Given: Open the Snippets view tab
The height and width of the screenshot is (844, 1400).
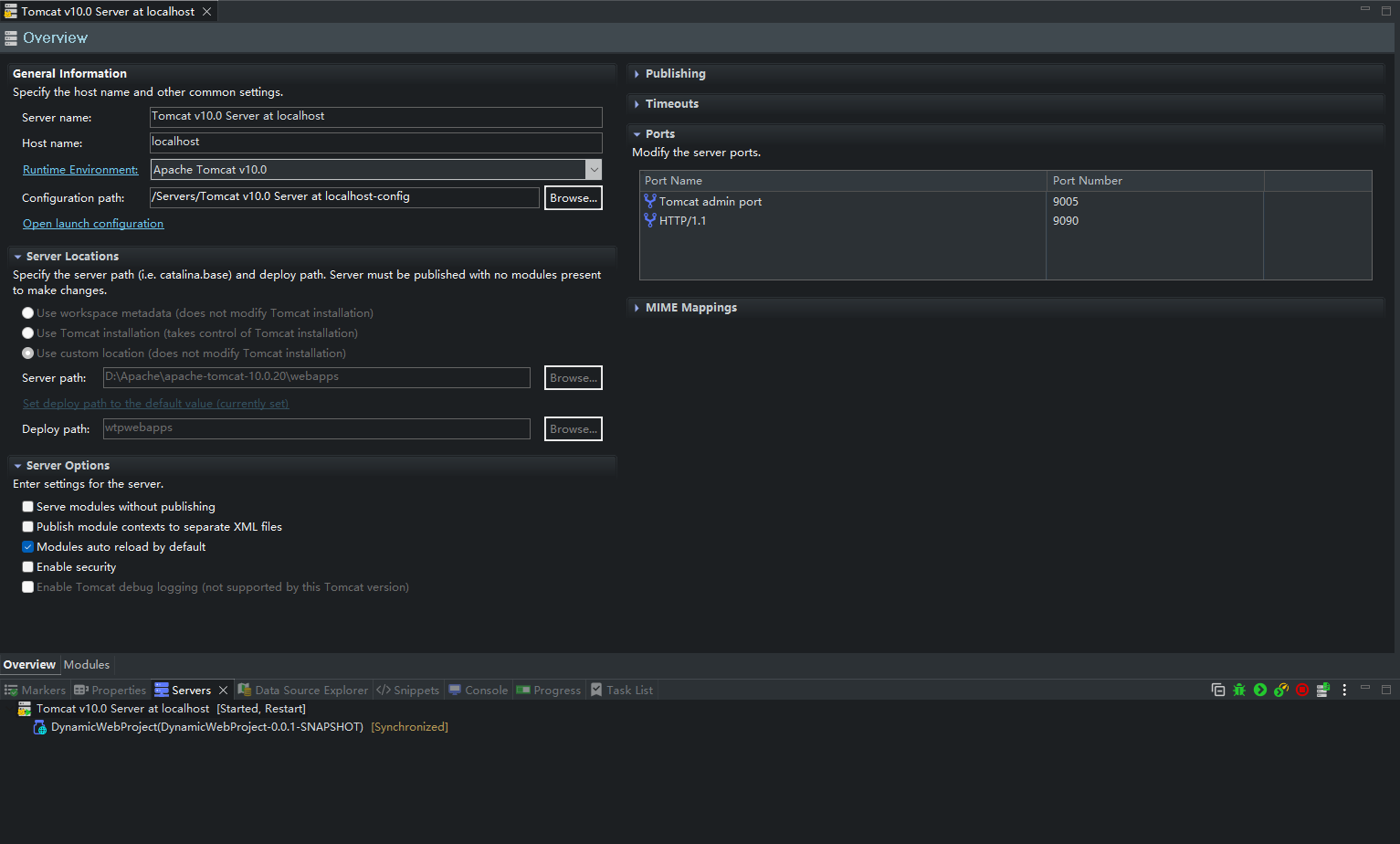Looking at the screenshot, I should tap(408, 690).
